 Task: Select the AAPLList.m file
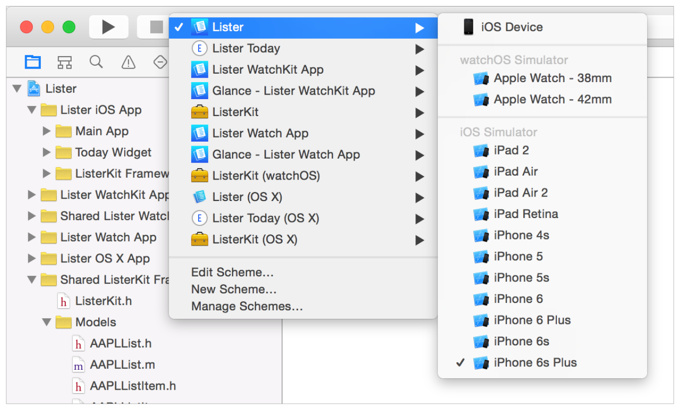point(114,365)
